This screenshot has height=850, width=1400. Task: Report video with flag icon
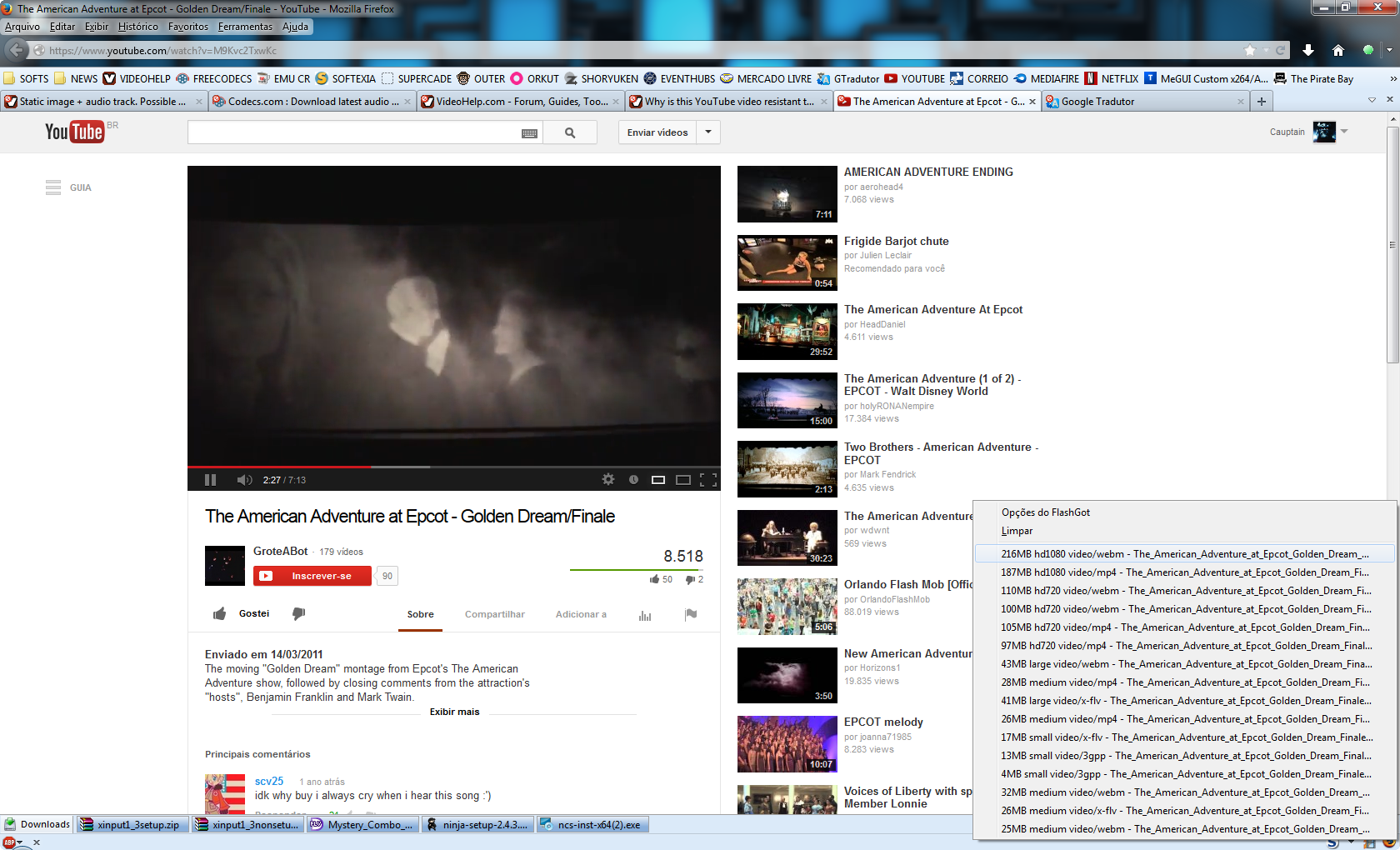[x=691, y=614]
